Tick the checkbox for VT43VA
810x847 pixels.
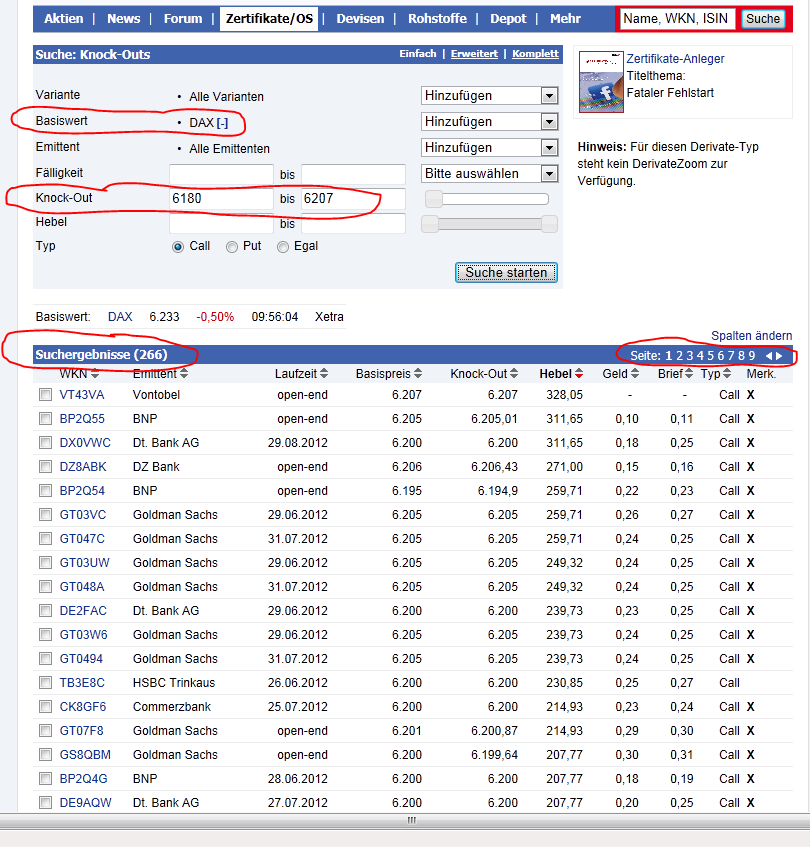coord(45,395)
